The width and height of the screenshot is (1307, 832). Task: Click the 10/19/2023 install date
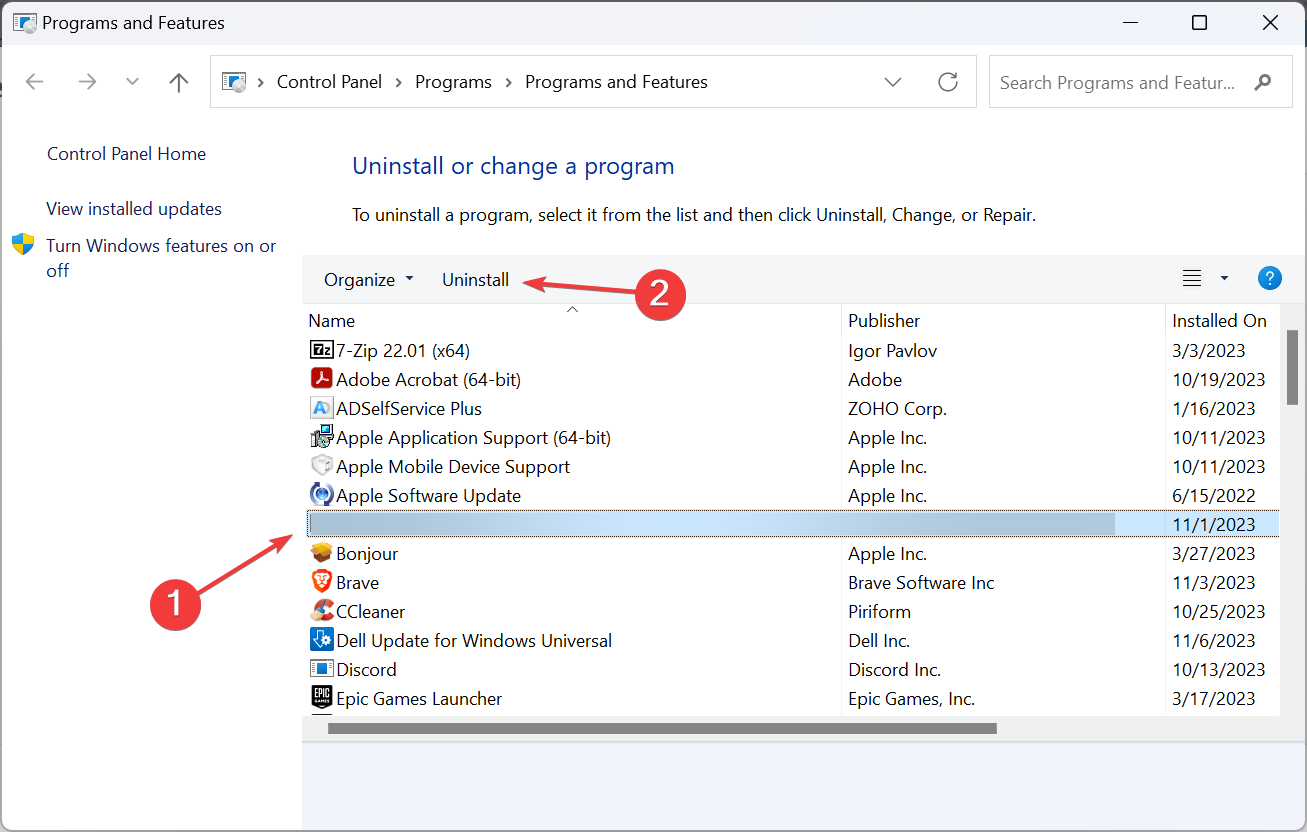(1218, 379)
